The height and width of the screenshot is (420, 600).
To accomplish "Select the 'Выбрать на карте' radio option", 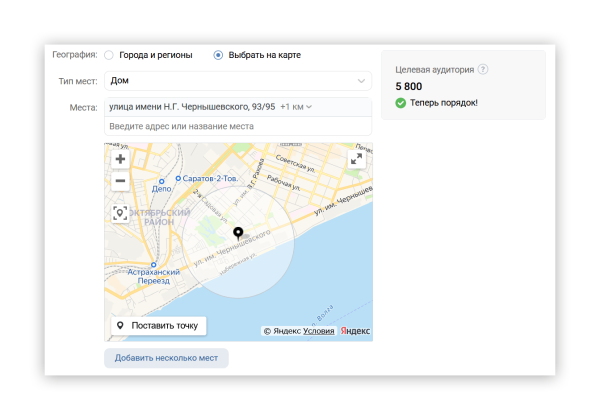I will click(218, 55).
